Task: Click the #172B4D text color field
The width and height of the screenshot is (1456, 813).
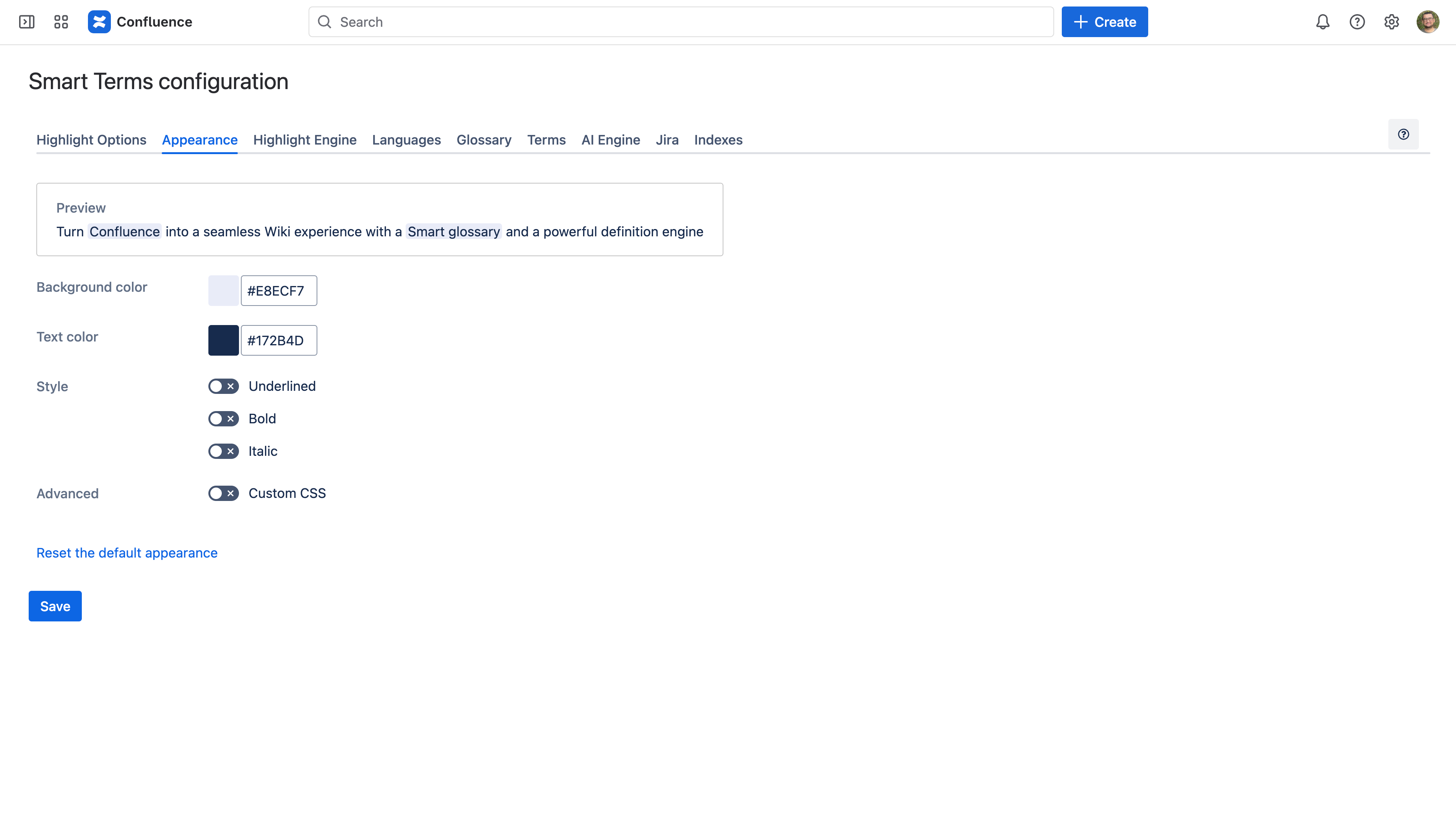Action: [279, 340]
